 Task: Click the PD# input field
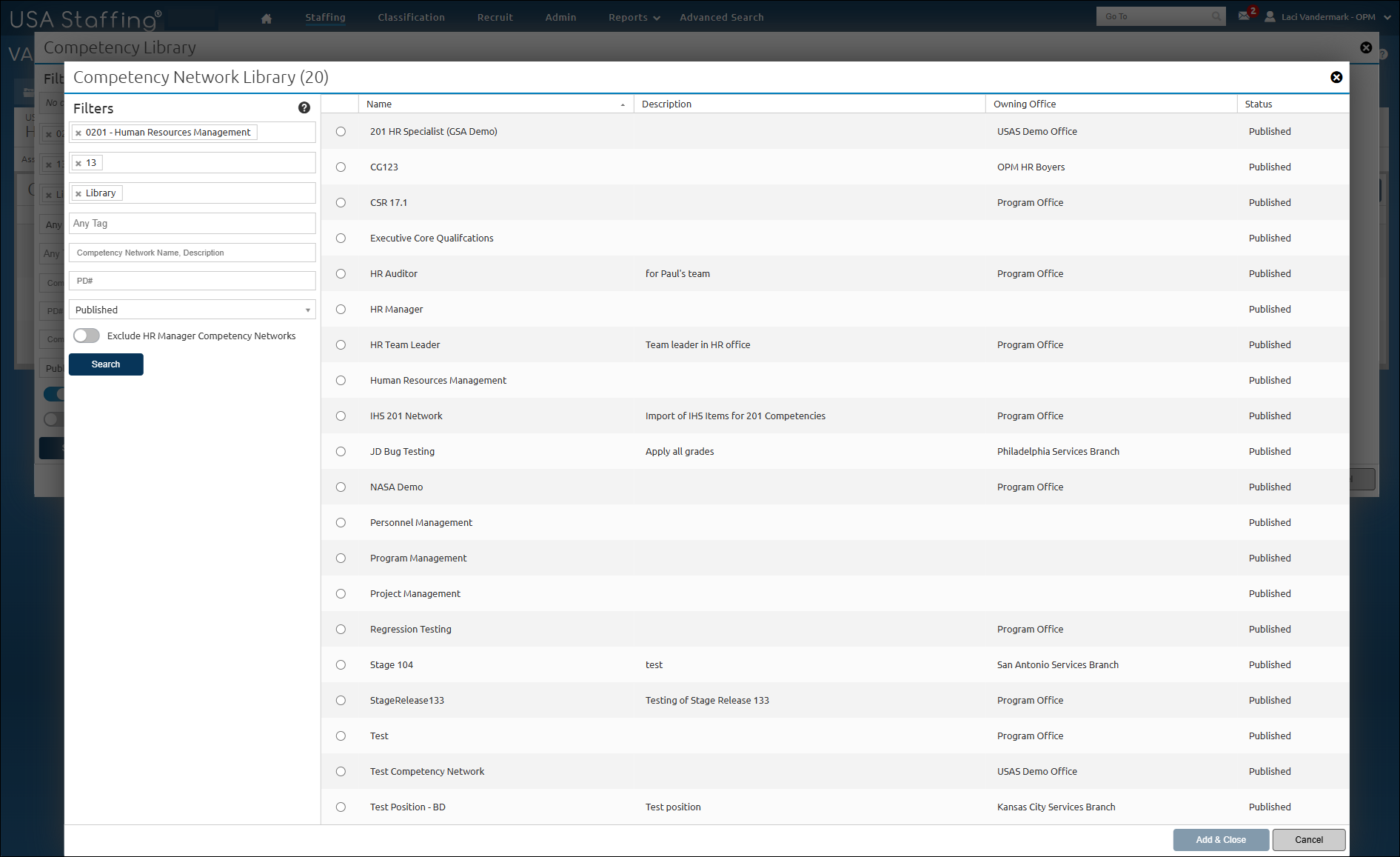tap(192, 281)
